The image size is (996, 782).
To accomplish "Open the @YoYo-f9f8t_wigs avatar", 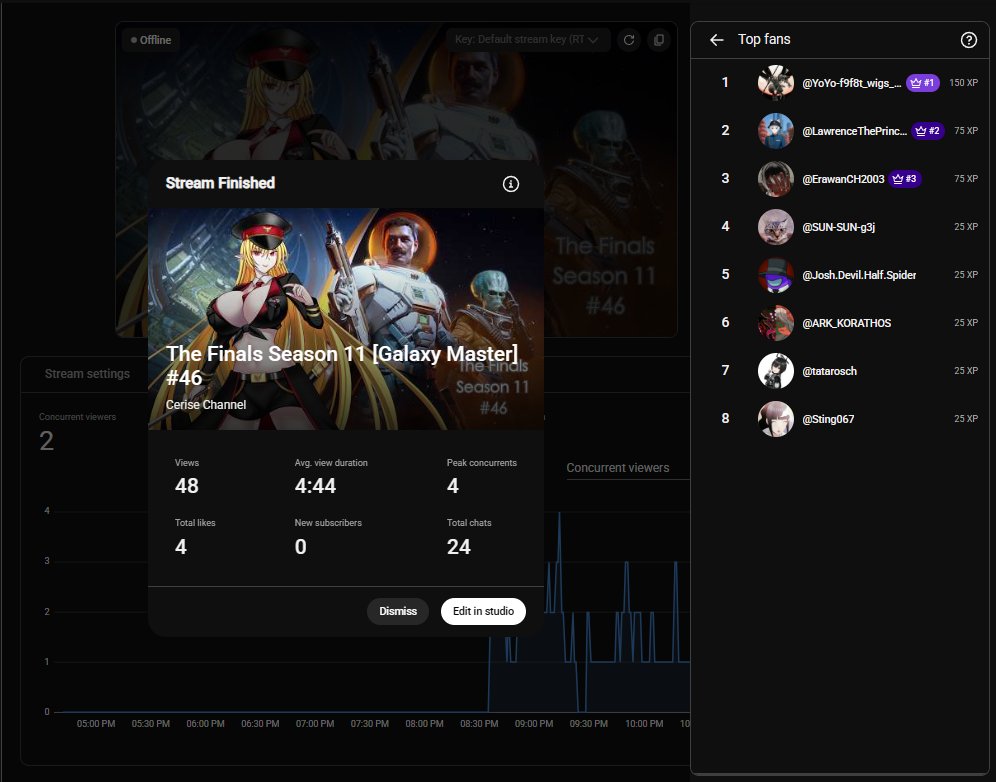I will pyautogui.click(x=776, y=83).
